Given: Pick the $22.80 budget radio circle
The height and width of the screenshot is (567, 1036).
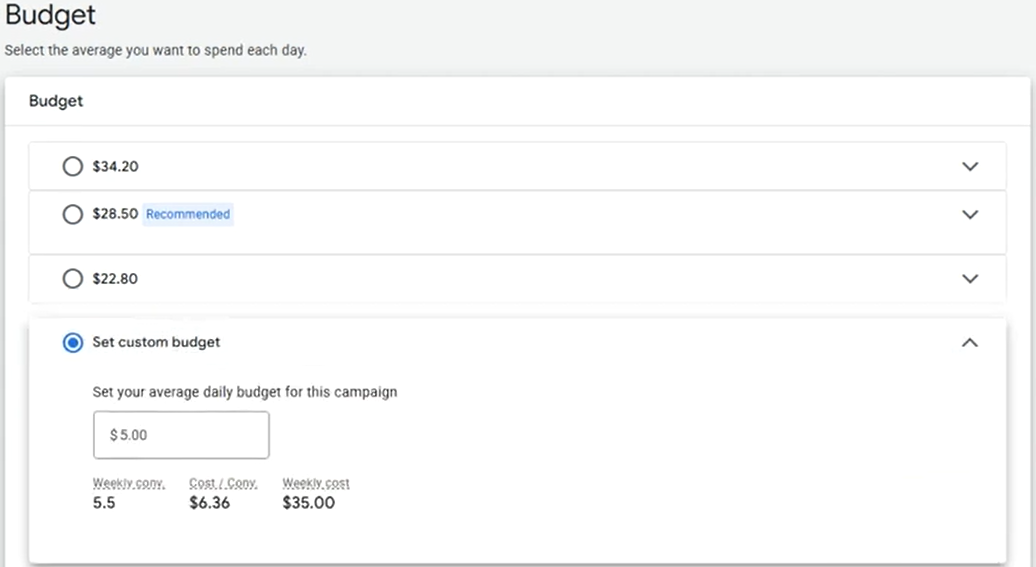Looking at the screenshot, I should point(72,279).
